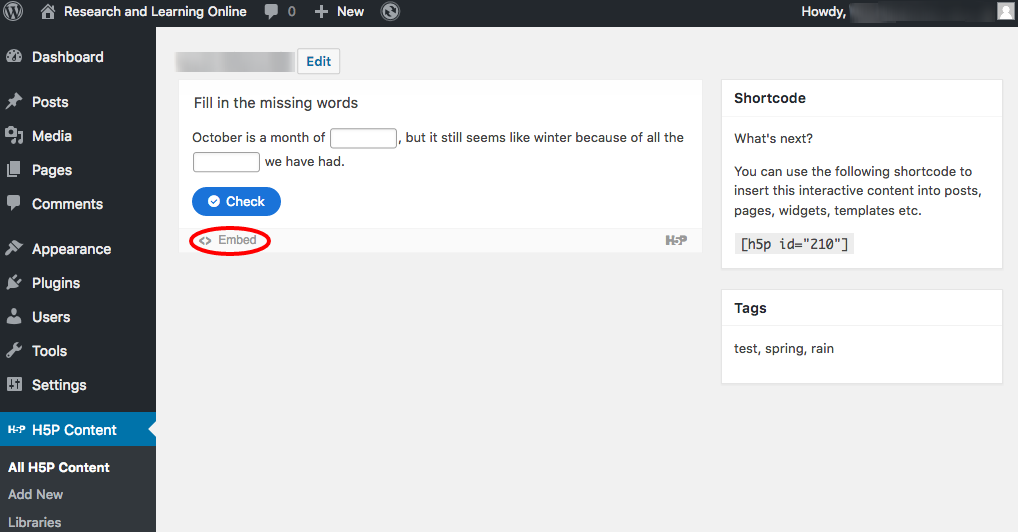Click the 'Fill in the missing words' heading

pos(276,103)
